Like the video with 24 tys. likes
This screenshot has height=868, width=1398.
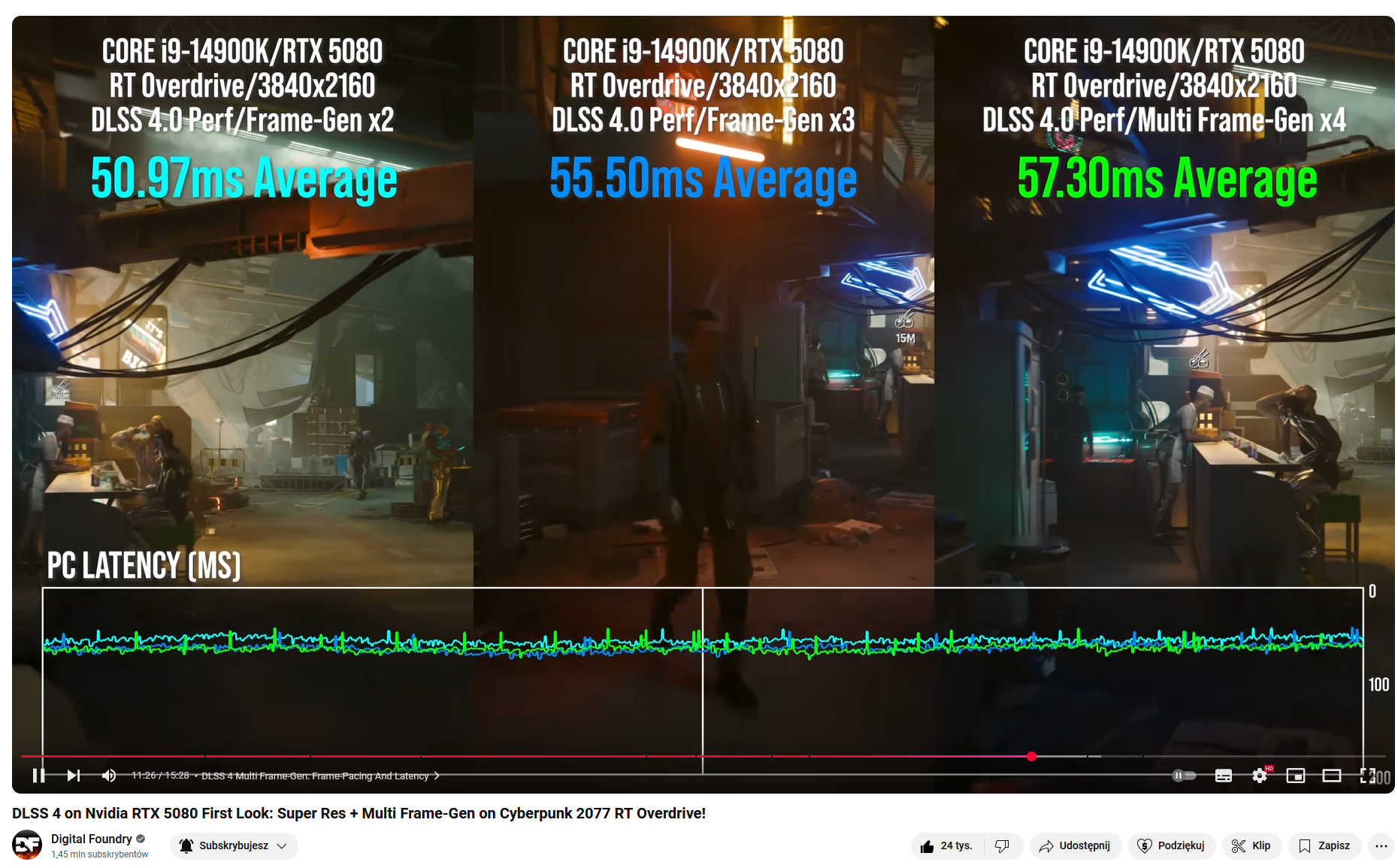point(947,846)
